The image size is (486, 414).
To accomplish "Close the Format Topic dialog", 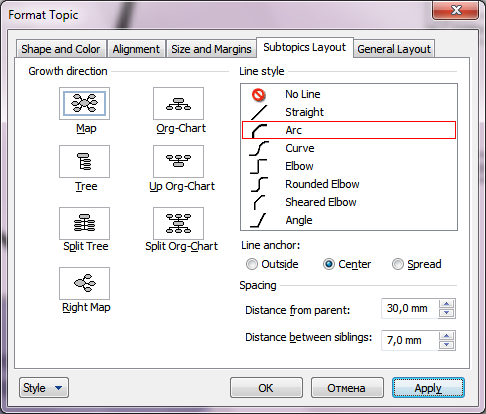I will [456, 10].
